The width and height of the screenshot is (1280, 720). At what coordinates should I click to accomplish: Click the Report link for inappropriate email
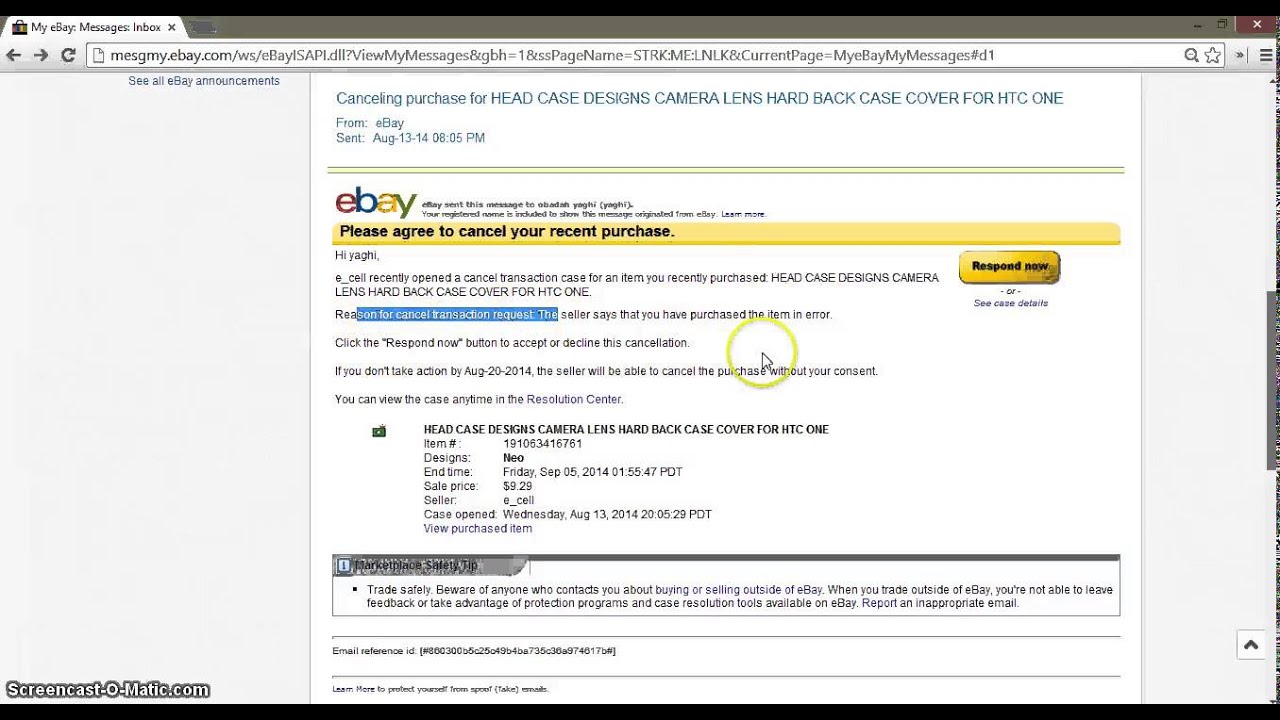coord(879,604)
